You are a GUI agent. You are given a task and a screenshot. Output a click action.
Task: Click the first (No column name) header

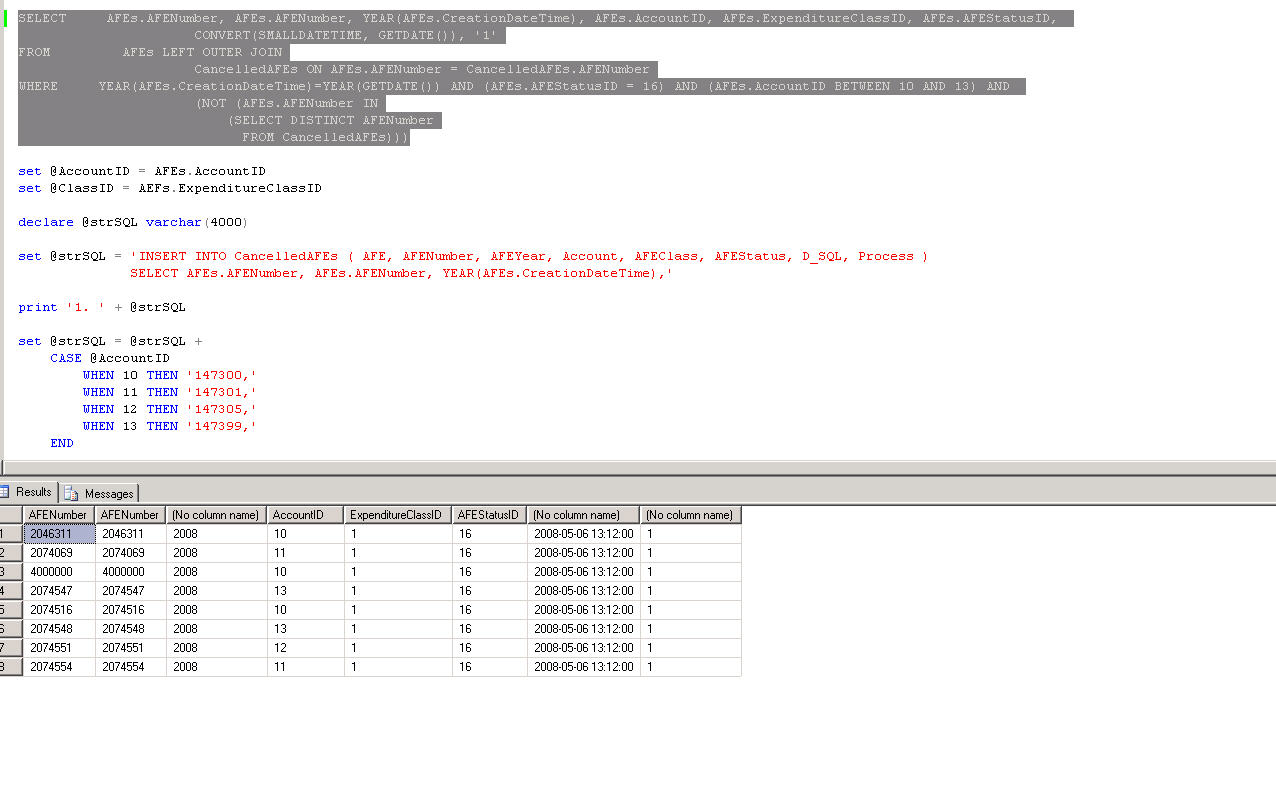(215, 514)
